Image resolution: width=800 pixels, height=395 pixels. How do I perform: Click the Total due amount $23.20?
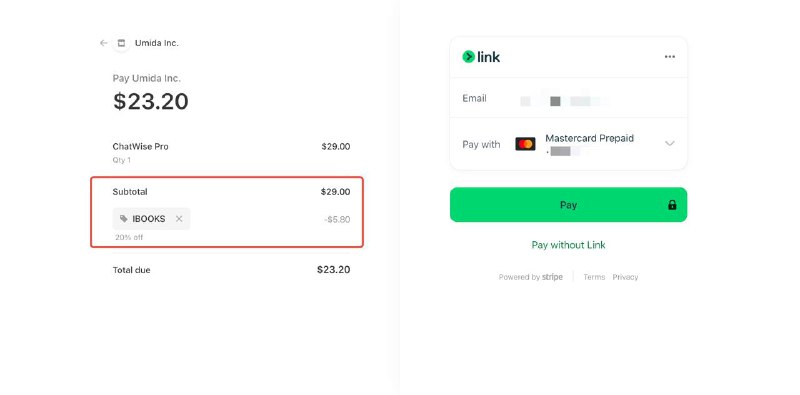[333, 270]
